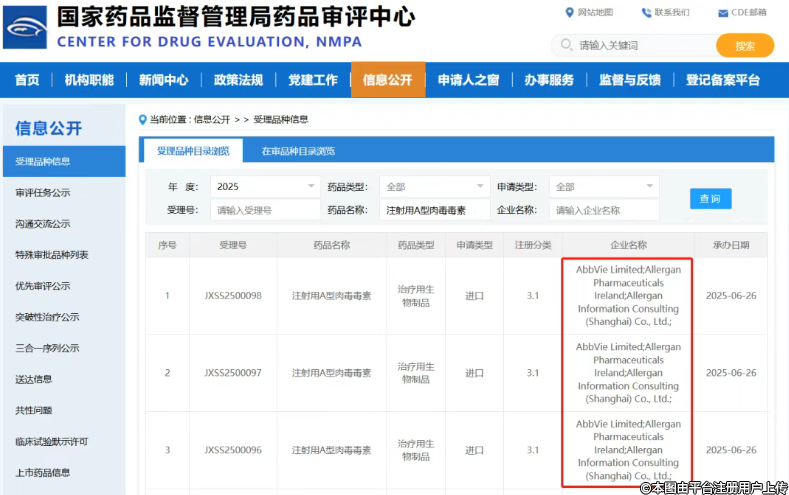Focus the 企业名称 input field

(604, 211)
